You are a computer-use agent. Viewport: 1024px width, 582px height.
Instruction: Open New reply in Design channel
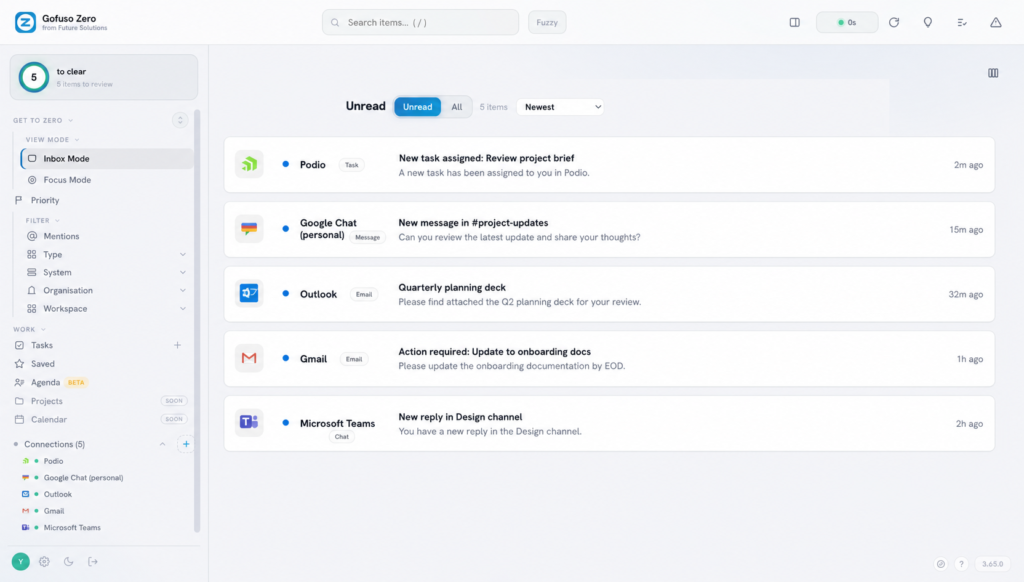point(609,423)
